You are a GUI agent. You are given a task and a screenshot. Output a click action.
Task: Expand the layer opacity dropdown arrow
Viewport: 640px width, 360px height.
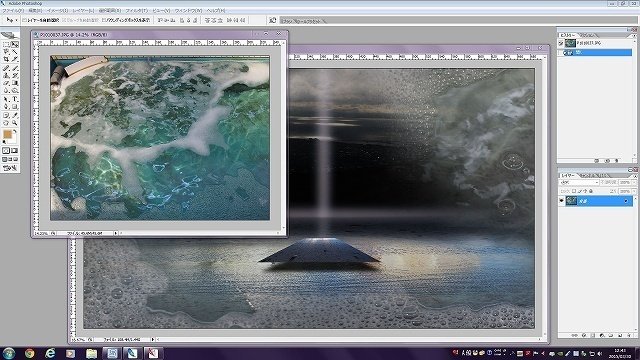pos(634,182)
